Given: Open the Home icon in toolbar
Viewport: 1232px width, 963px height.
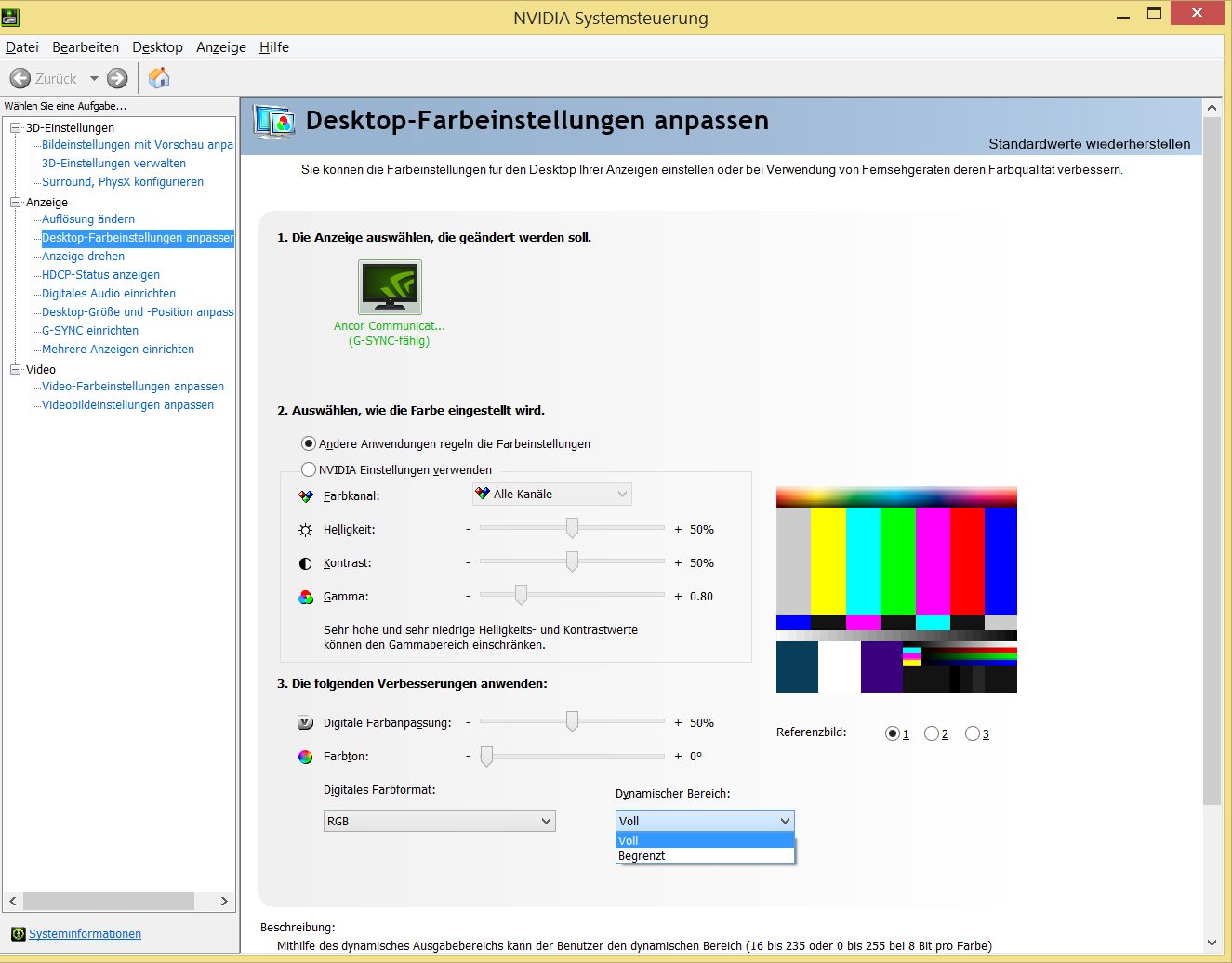Looking at the screenshot, I should tap(159, 78).
